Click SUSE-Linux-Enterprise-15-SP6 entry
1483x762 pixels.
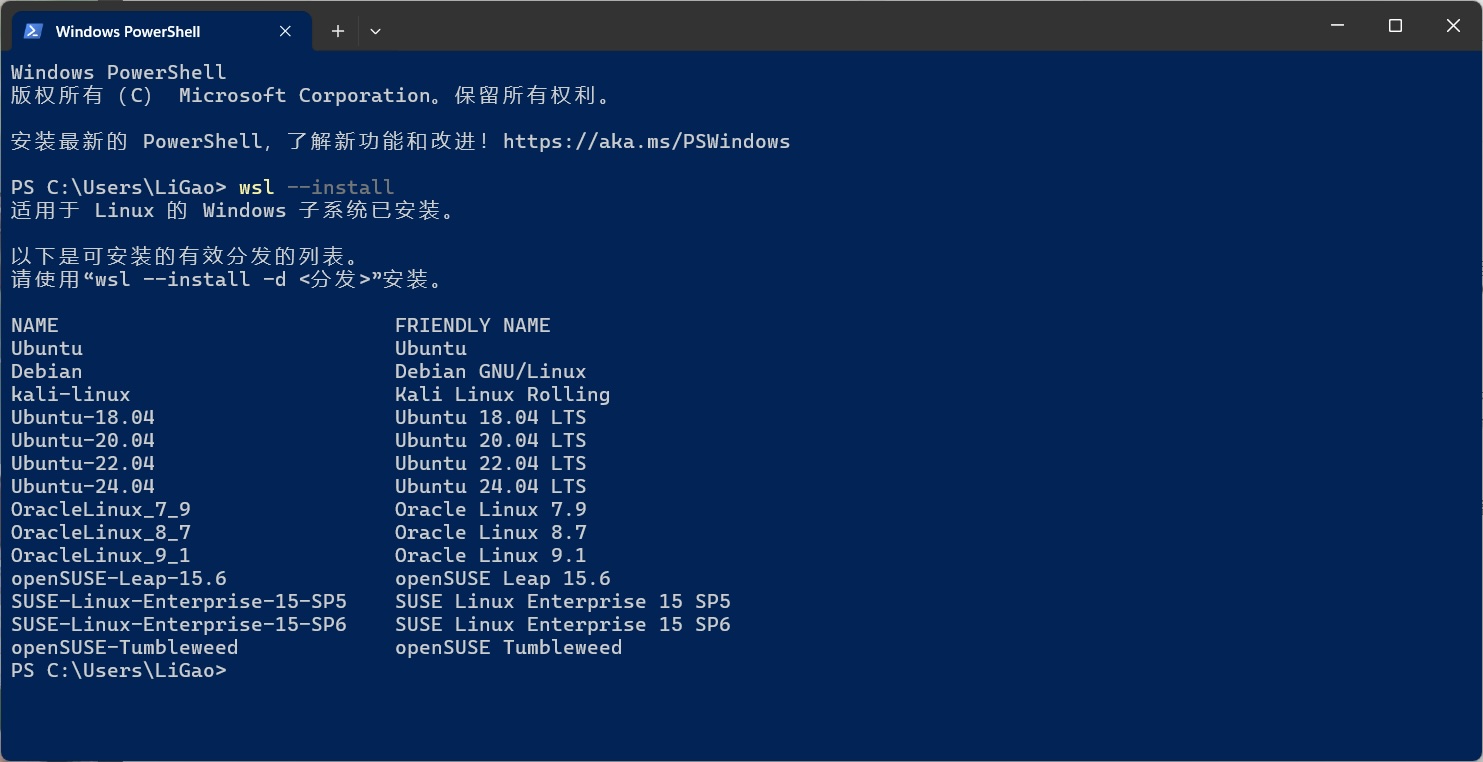coord(179,625)
